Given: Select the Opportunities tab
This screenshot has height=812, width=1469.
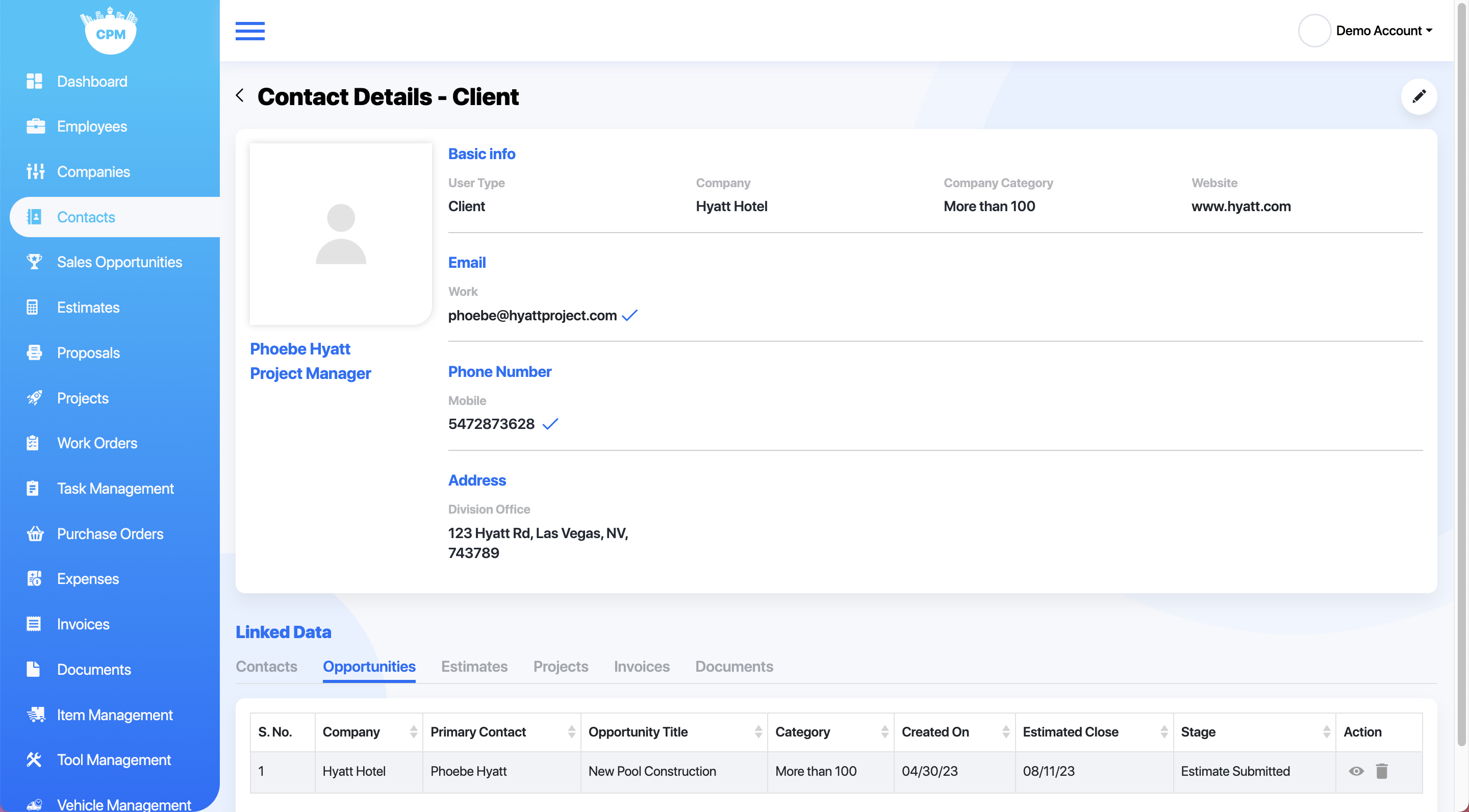Looking at the screenshot, I should pos(369,667).
